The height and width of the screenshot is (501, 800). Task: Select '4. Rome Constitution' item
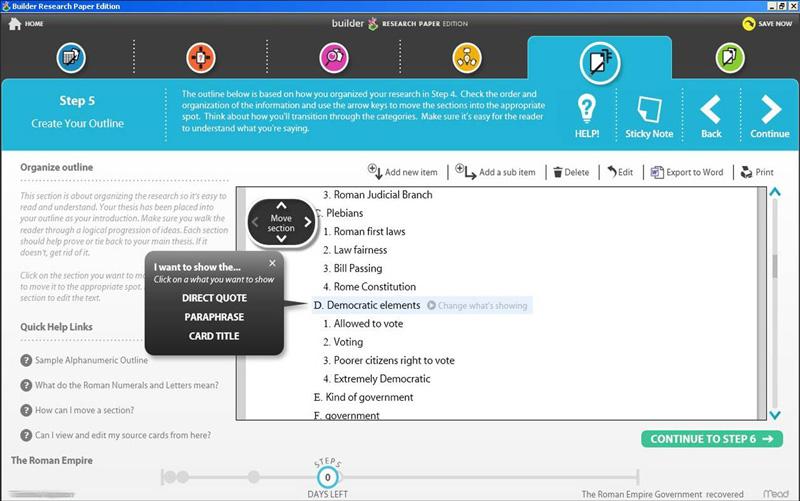(x=369, y=287)
